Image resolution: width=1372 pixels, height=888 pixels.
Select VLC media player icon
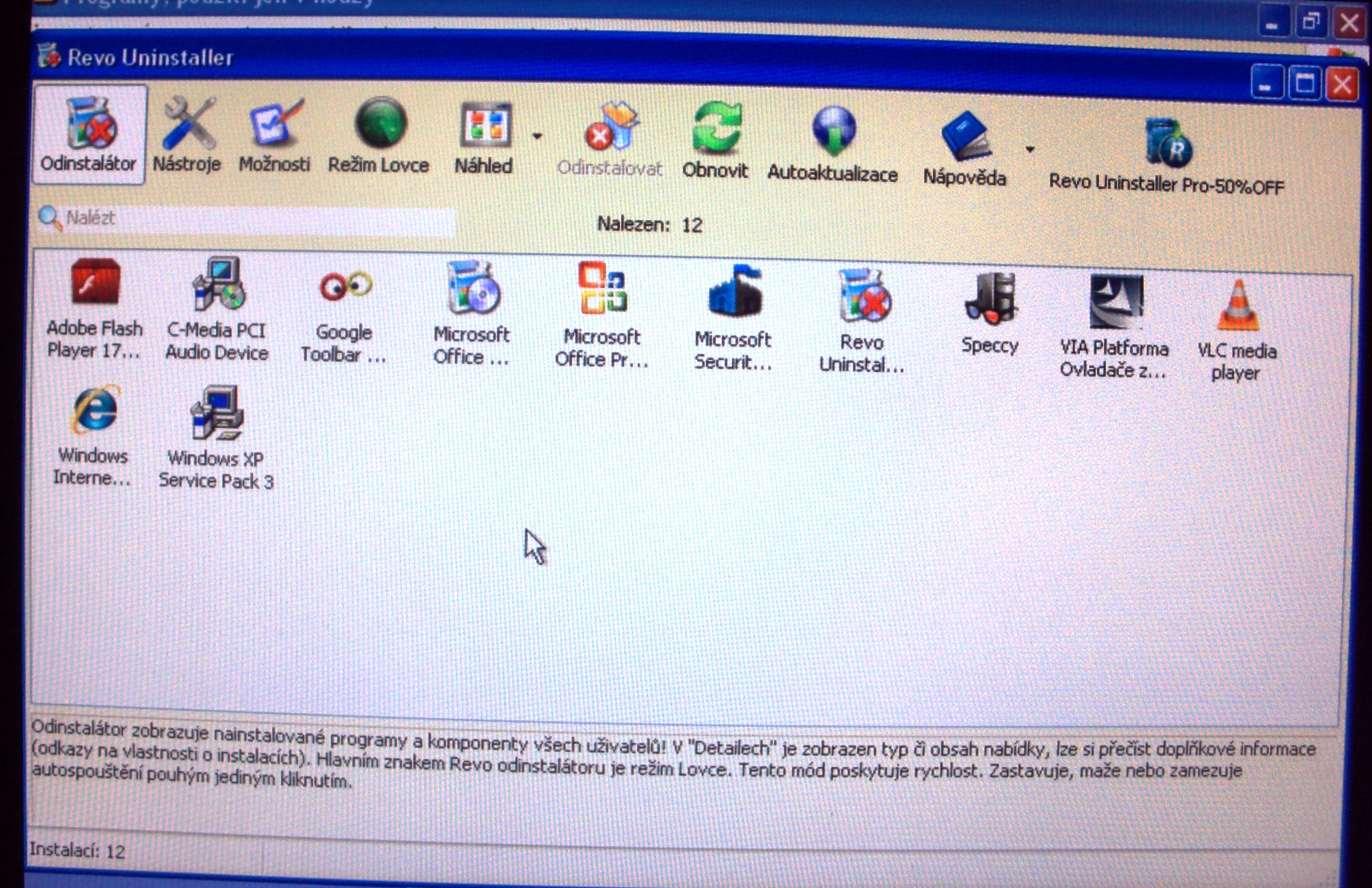coord(1237,330)
